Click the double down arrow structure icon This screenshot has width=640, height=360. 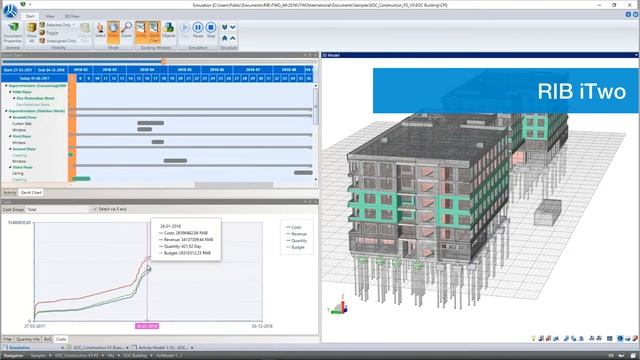(x=224, y=27)
